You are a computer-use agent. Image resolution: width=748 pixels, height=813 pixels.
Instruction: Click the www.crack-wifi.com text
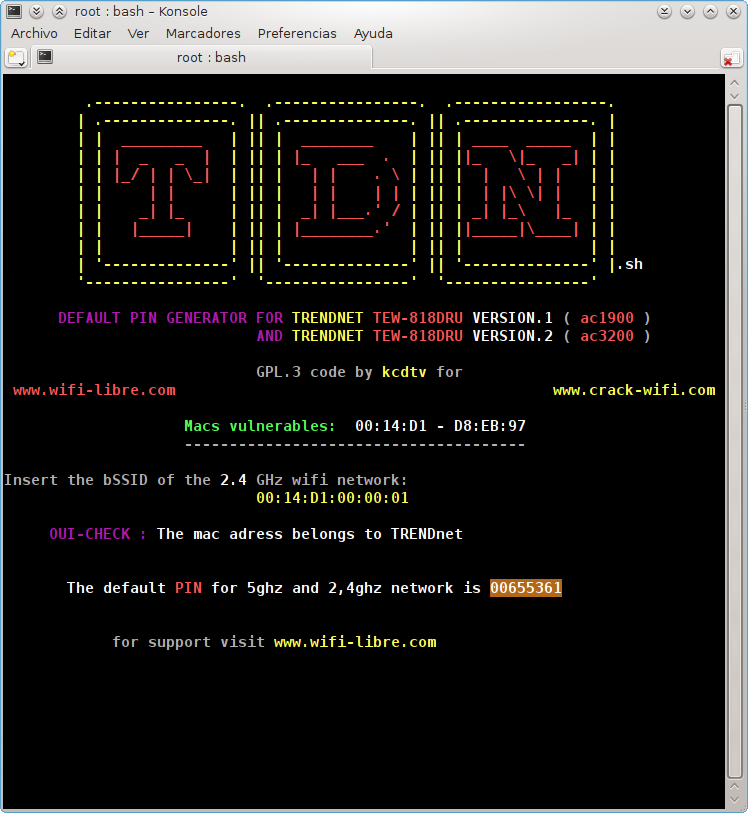pos(634,390)
